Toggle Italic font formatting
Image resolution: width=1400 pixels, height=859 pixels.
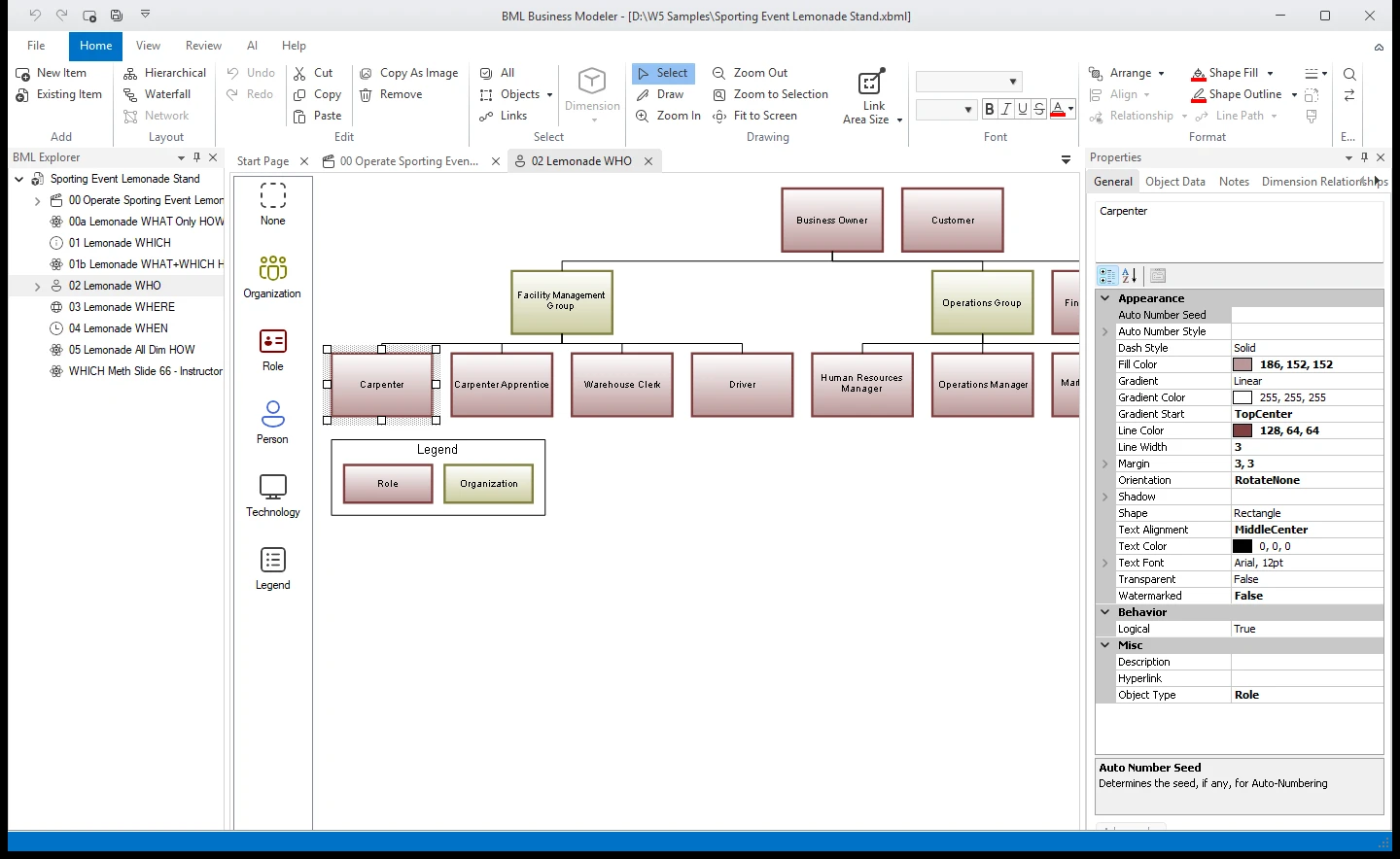pos(1006,109)
